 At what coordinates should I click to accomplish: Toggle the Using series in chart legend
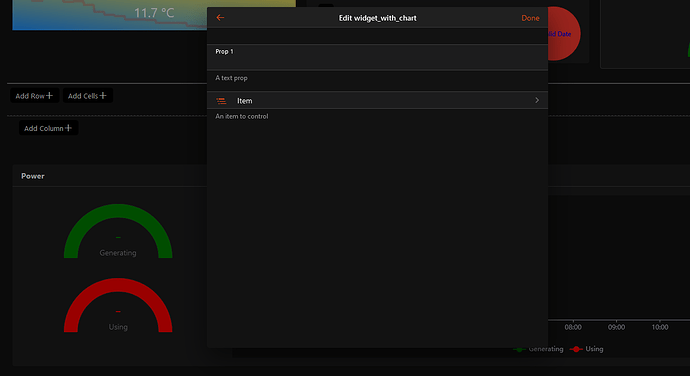586,349
